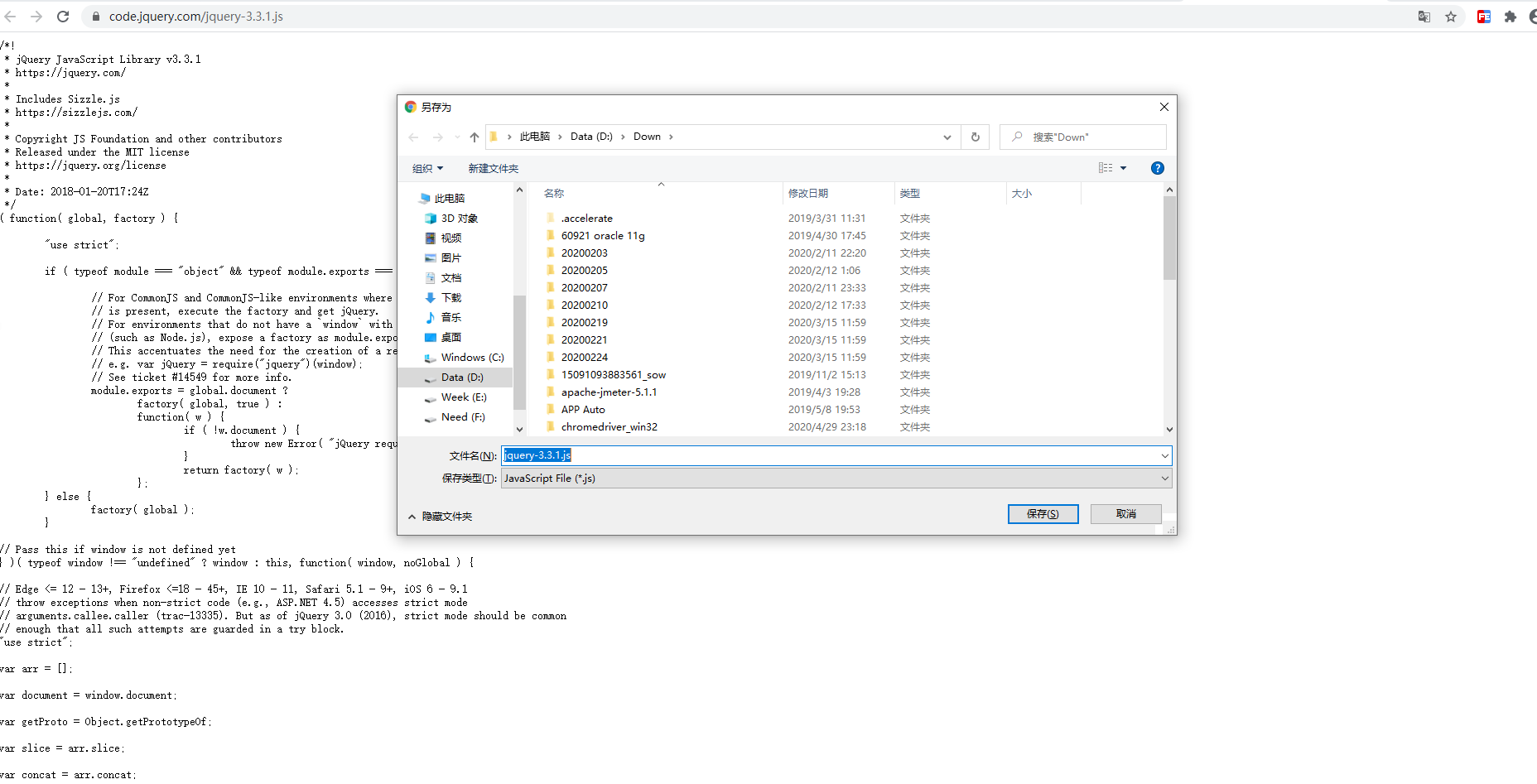Open the 保存类型 file type combo box
Viewport: 1537px width, 784px height.
836,479
